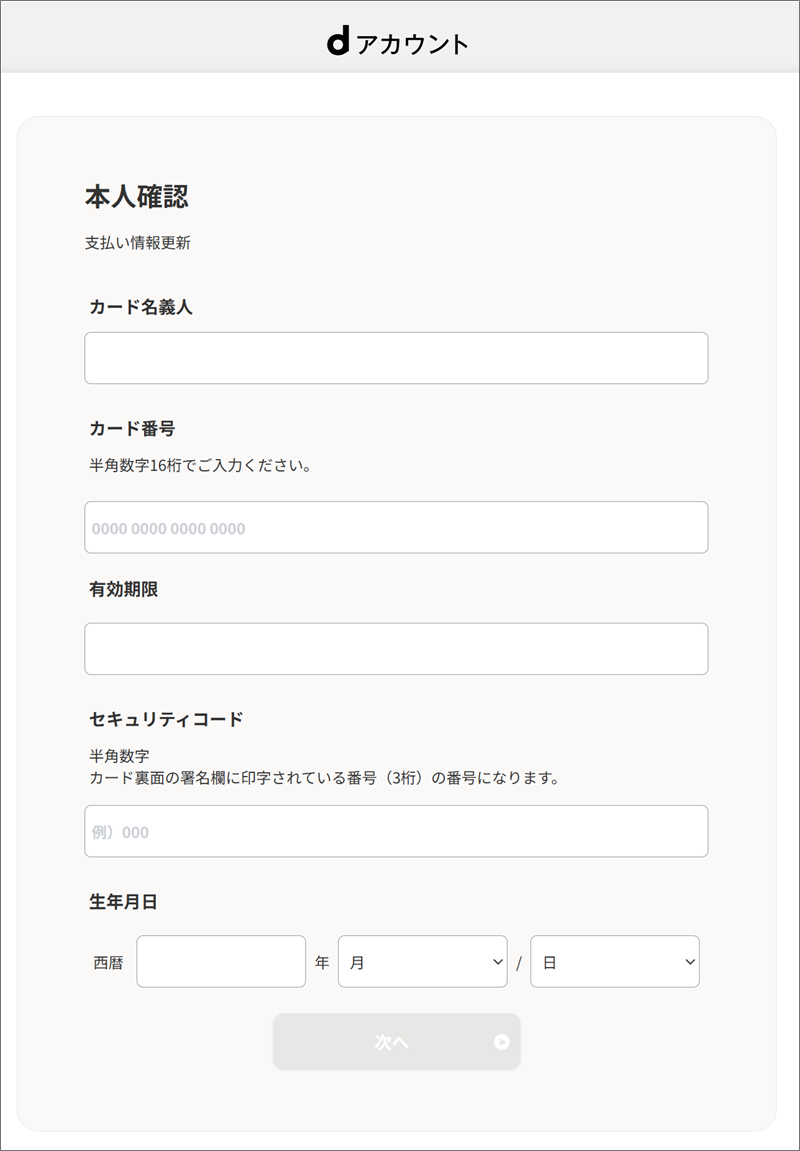Click the chevron arrow of the 月 selector
This screenshot has width=800, height=1151.
tap(498, 962)
